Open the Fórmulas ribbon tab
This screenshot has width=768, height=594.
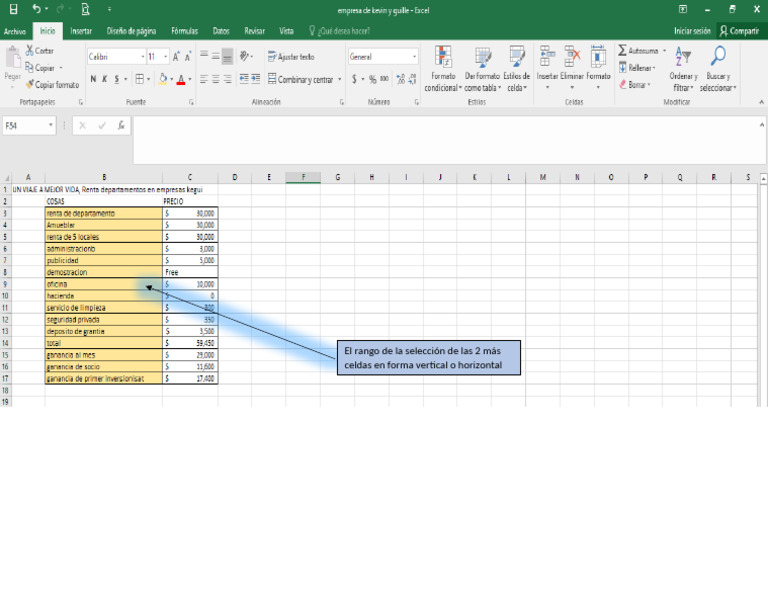point(184,31)
